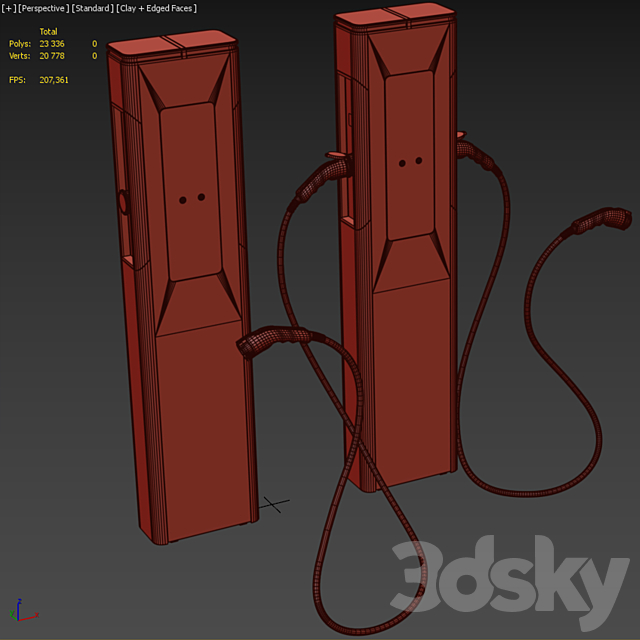Open the Standard viewport shading menu
The image size is (640, 640).
93,8
